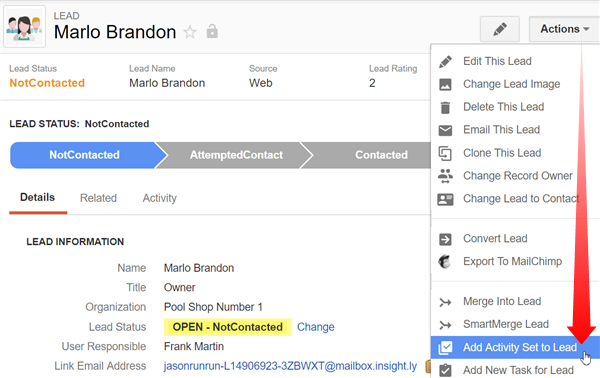The image size is (600, 378).
Task: Click the envelope icon for Email This Lead
Action: (x=445, y=130)
